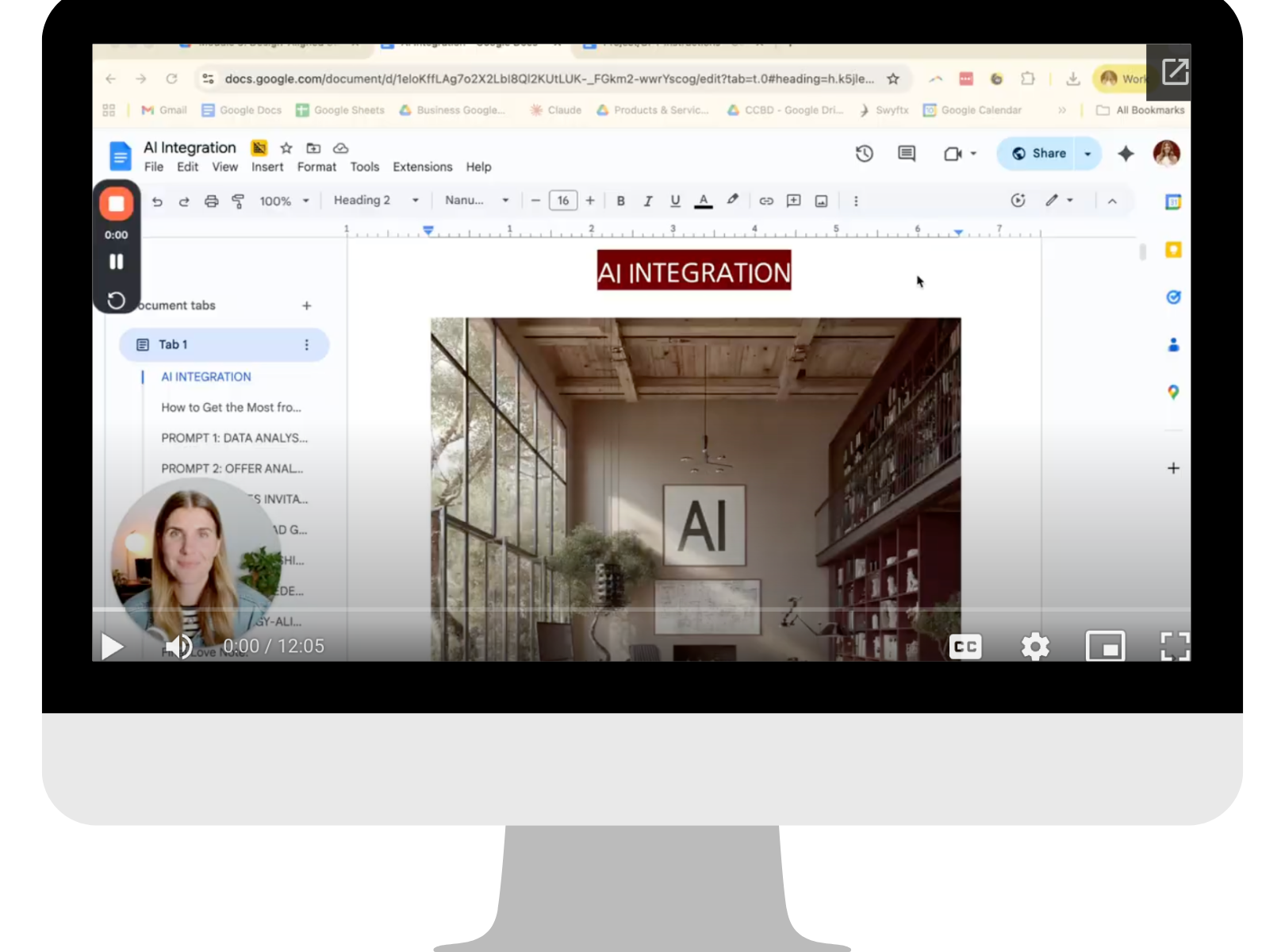Viewport: 1285px width, 952px height.
Task: Open the Help menu
Action: [478, 167]
